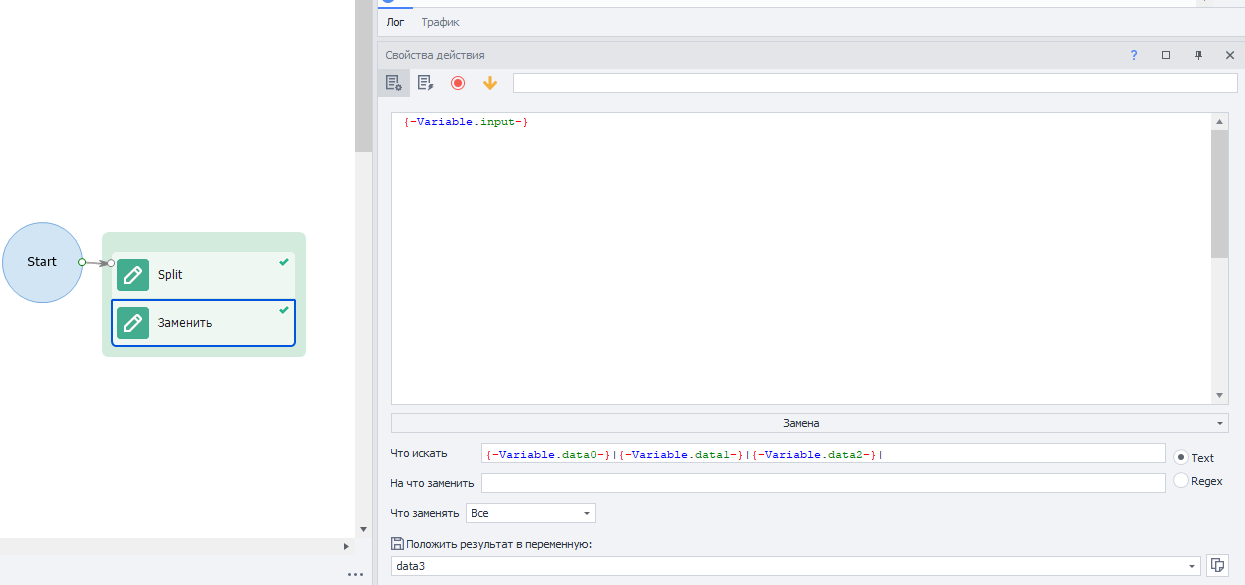Click the text area scrollbar down arrow
The width and height of the screenshot is (1245, 585).
pyautogui.click(x=1219, y=395)
